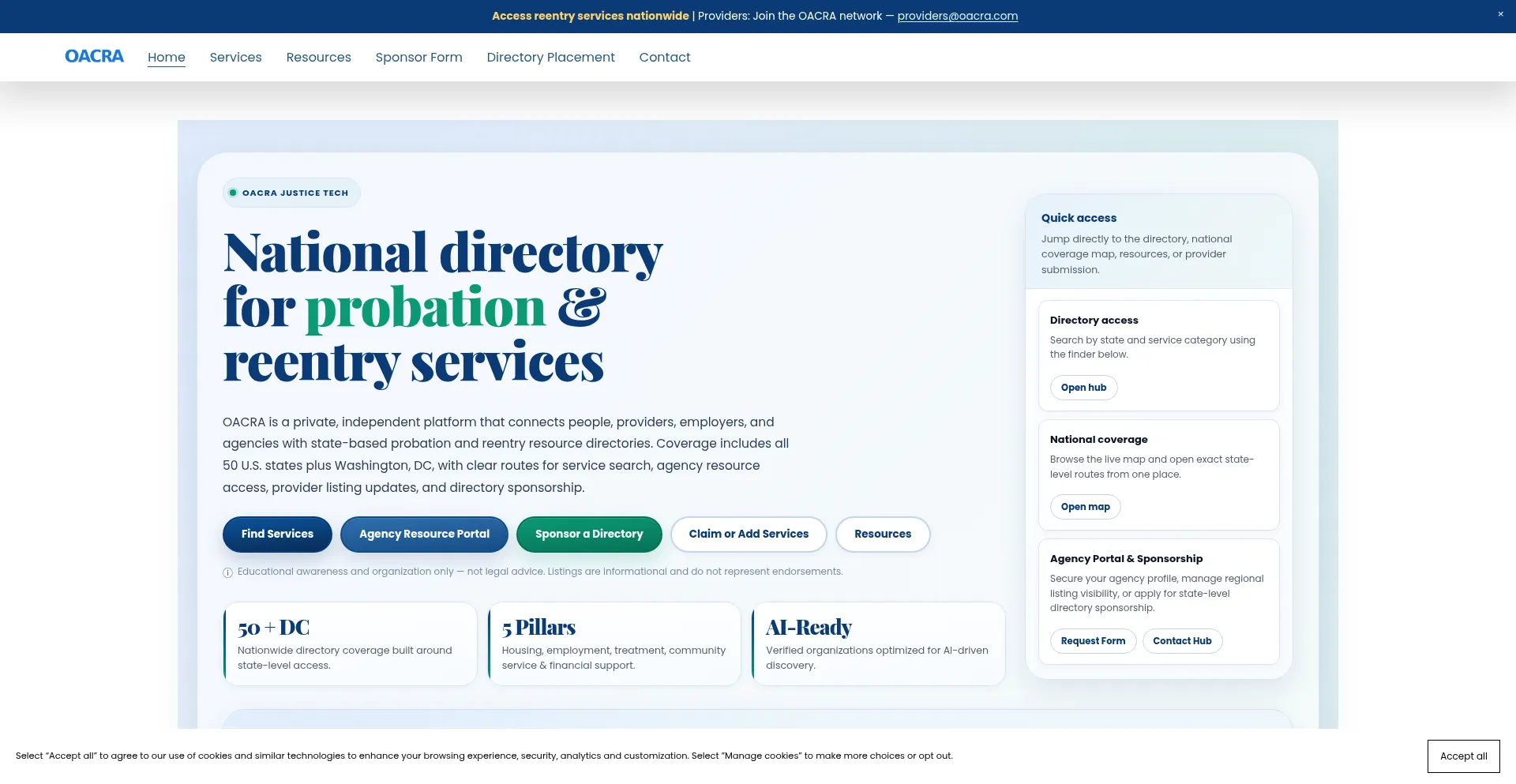Dismiss the top announcement banner
This screenshot has height=784, width=1516.
pos(1500,14)
